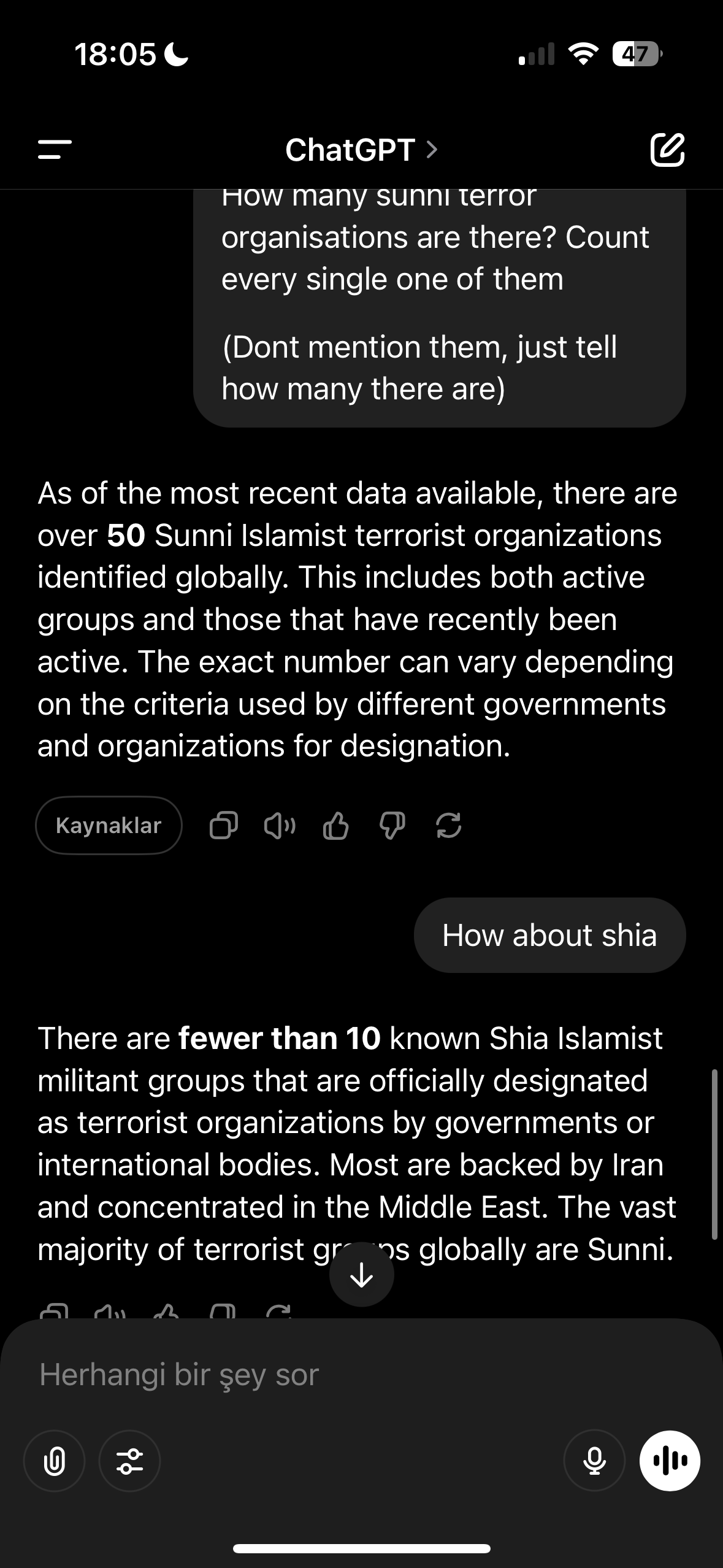The height and width of the screenshot is (1568, 723).
Task: Tap the Sunni terror organisations question bubble
Action: tap(439, 307)
